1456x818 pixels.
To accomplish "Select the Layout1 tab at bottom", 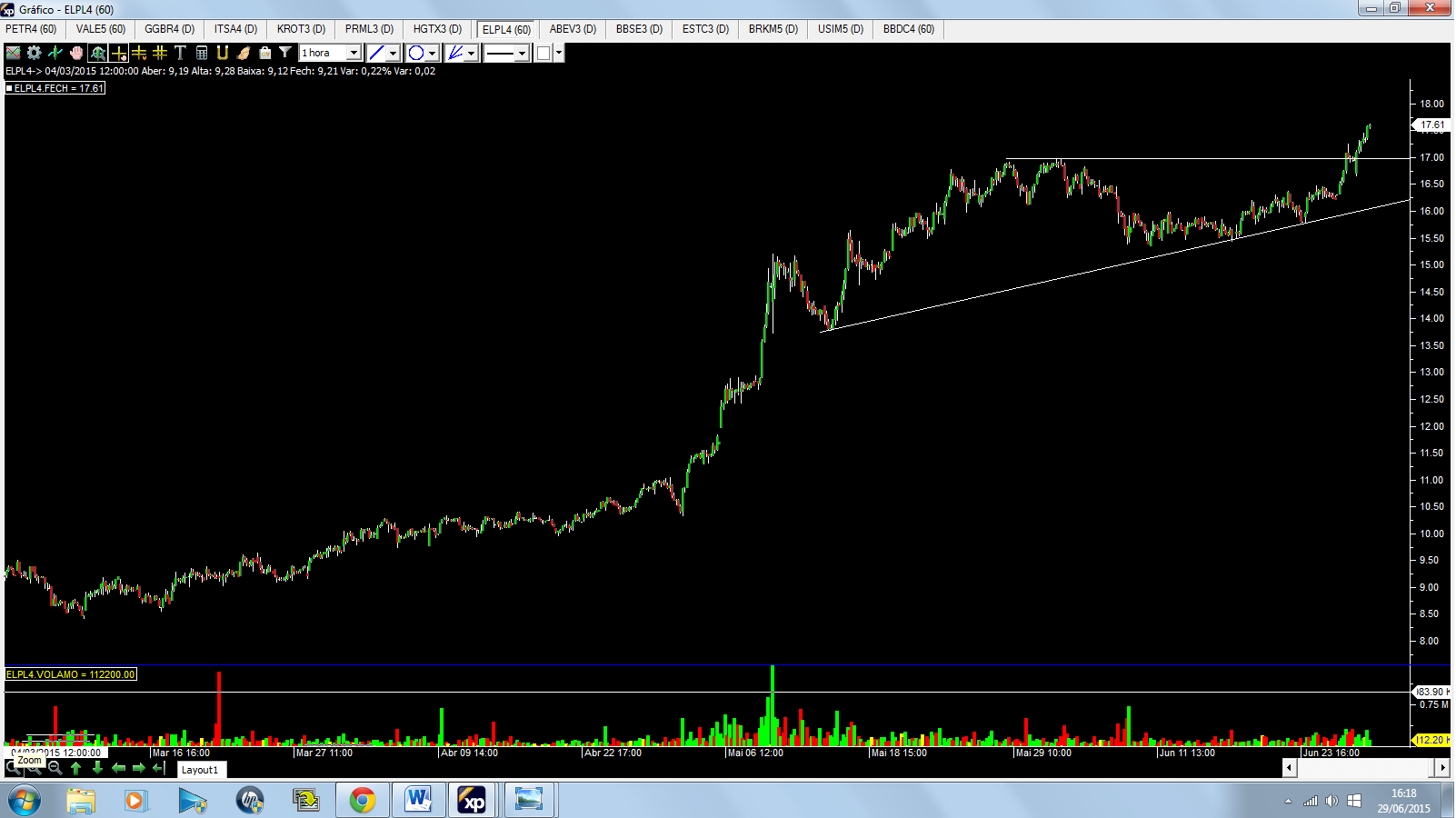I will pos(200,770).
